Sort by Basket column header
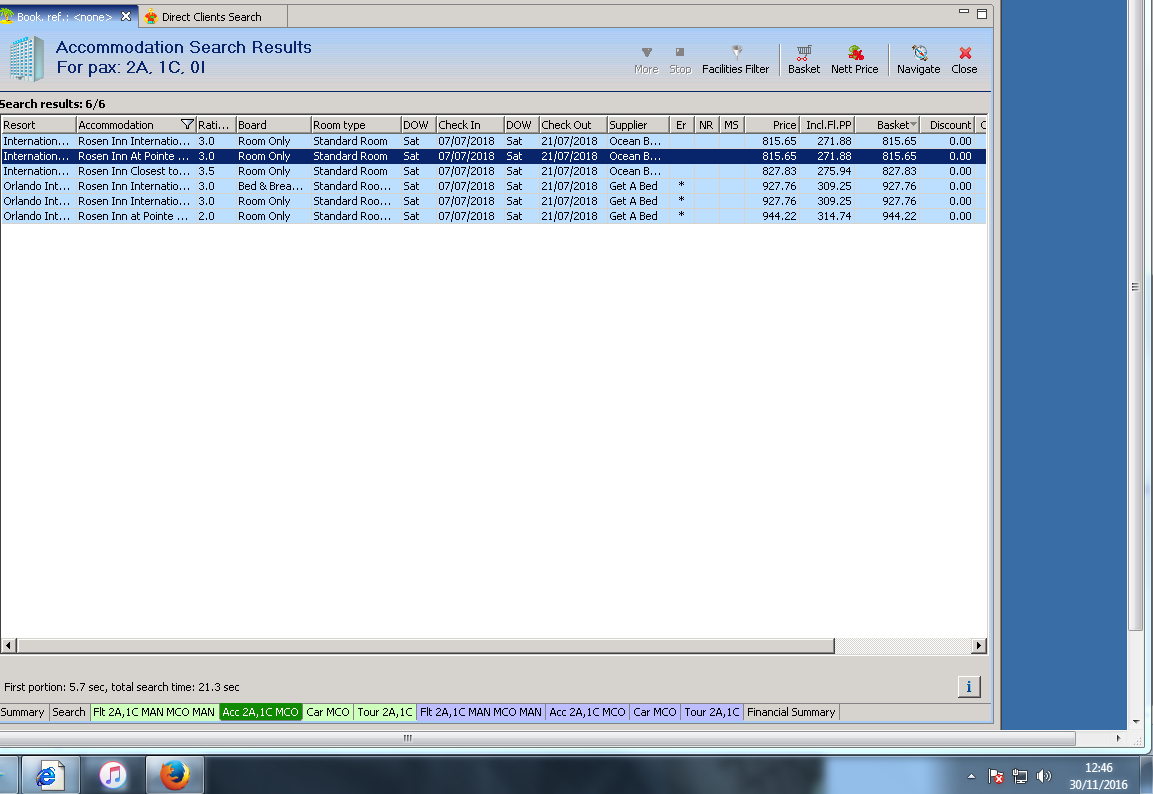The image size is (1153, 794). pos(886,125)
